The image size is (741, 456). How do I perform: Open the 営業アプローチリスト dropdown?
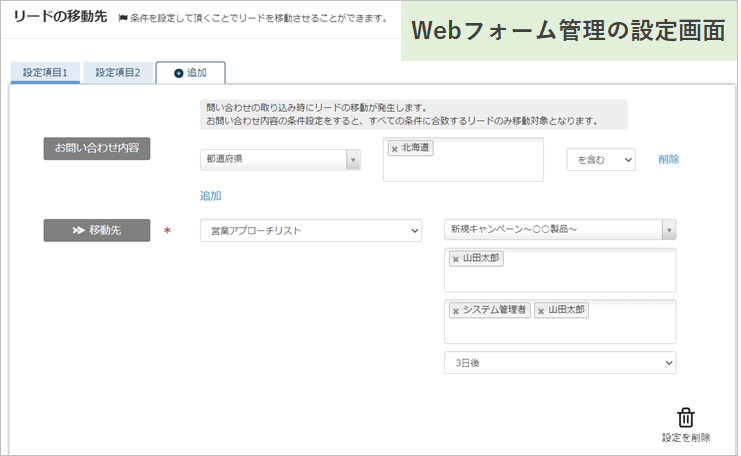(x=311, y=231)
